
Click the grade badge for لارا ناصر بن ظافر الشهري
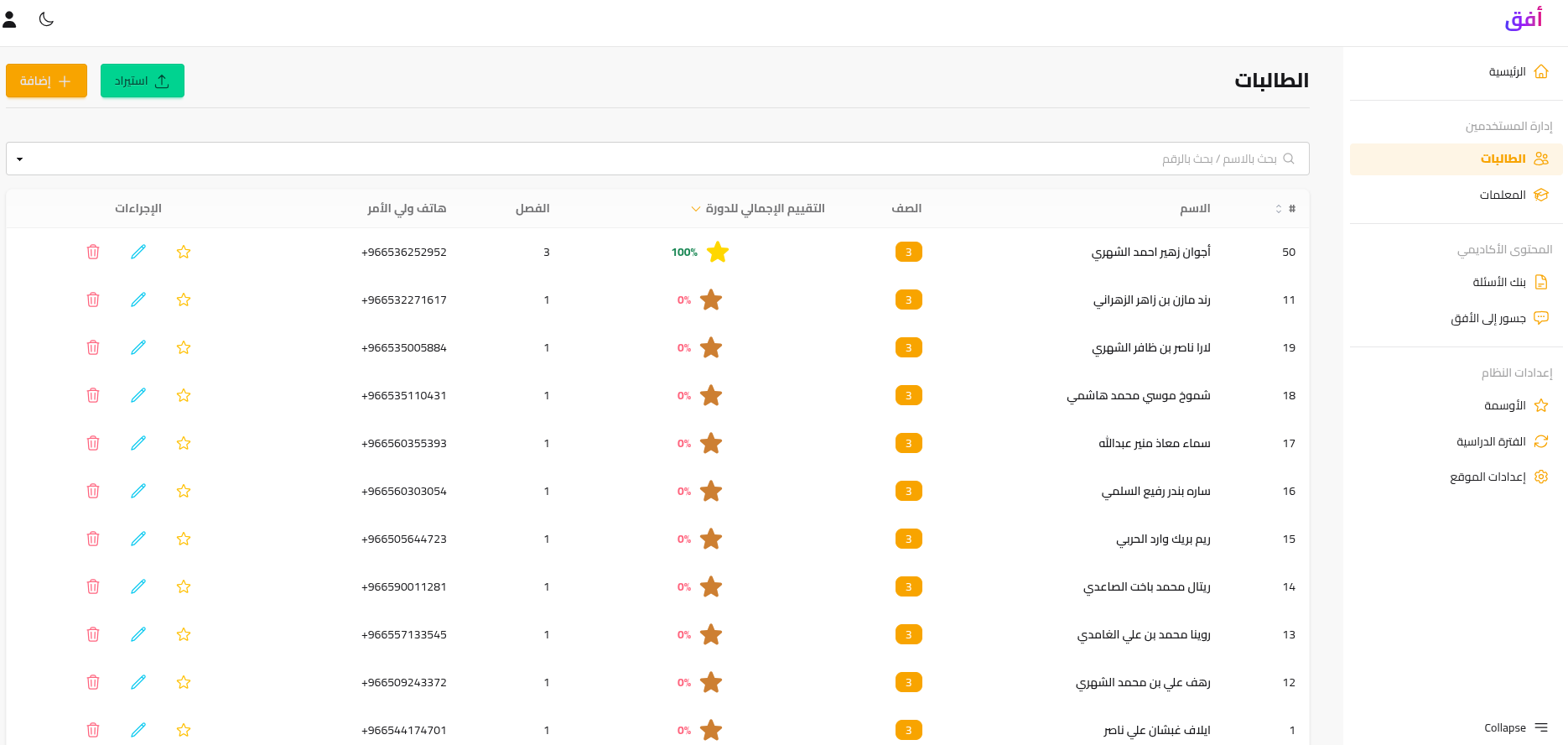pos(909,347)
